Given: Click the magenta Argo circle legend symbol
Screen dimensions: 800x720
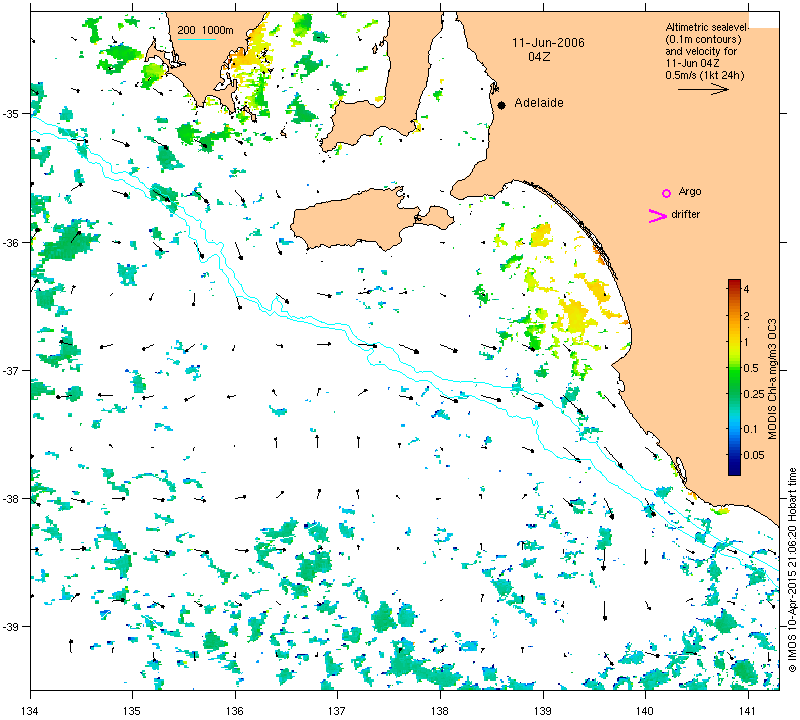Looking at the screenshot, I should pos(666,193).
